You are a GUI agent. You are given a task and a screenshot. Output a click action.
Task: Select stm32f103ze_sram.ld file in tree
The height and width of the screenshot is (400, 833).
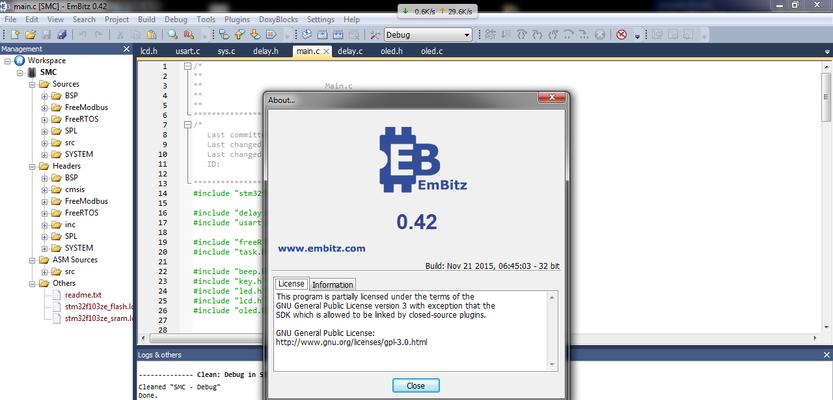(x=98, y=318)
